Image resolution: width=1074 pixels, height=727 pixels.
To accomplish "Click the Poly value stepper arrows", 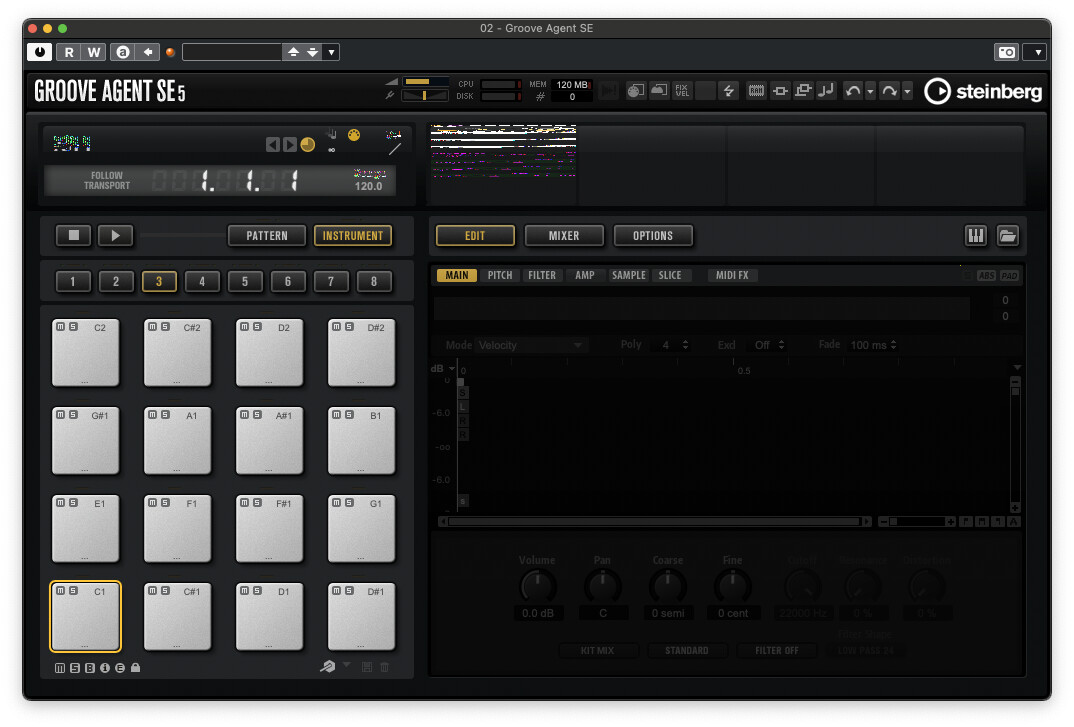I will tap(685, 345).
